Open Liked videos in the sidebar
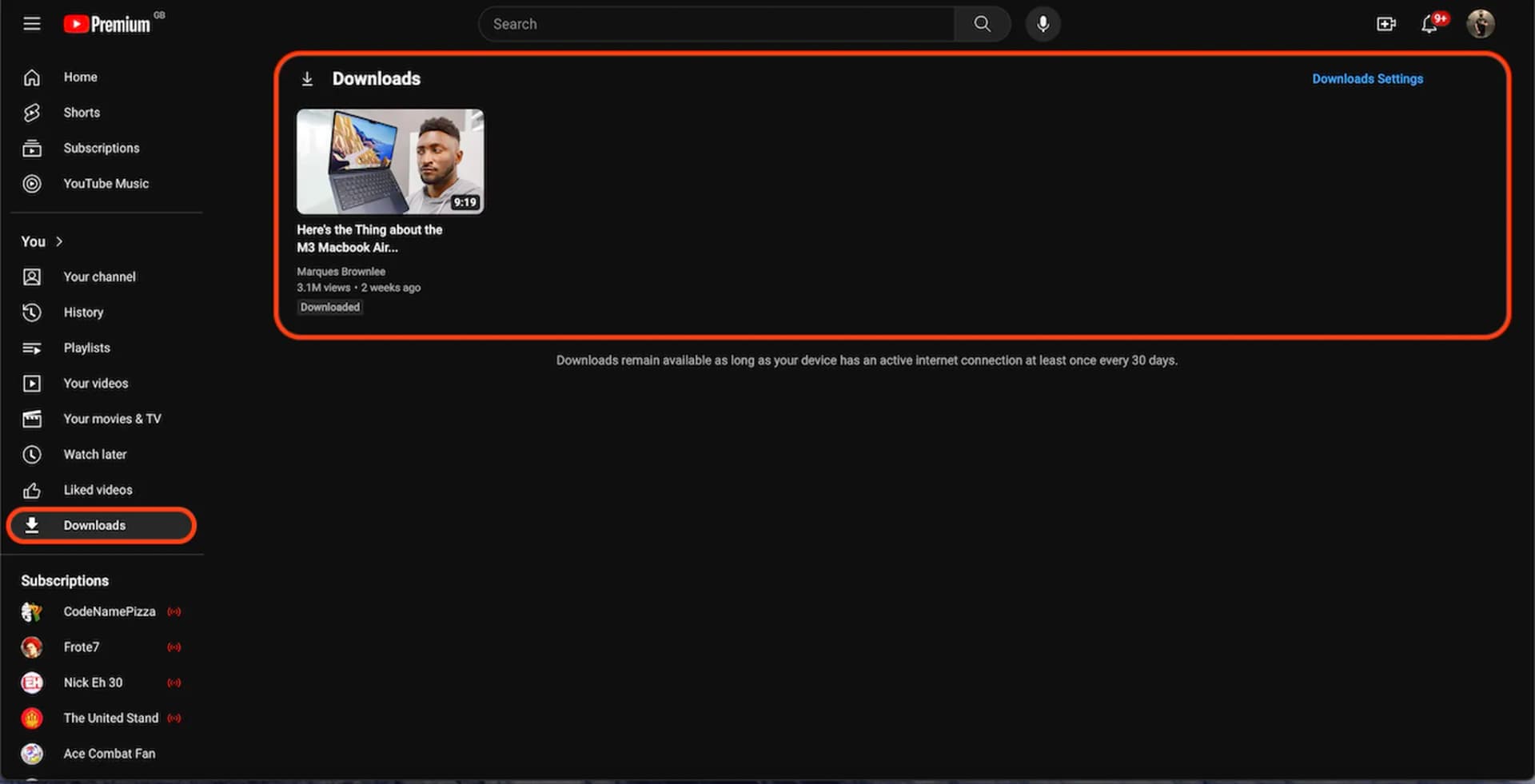Image resolution: width=1535 pixels, height=784 pixels. coord(98,490)
